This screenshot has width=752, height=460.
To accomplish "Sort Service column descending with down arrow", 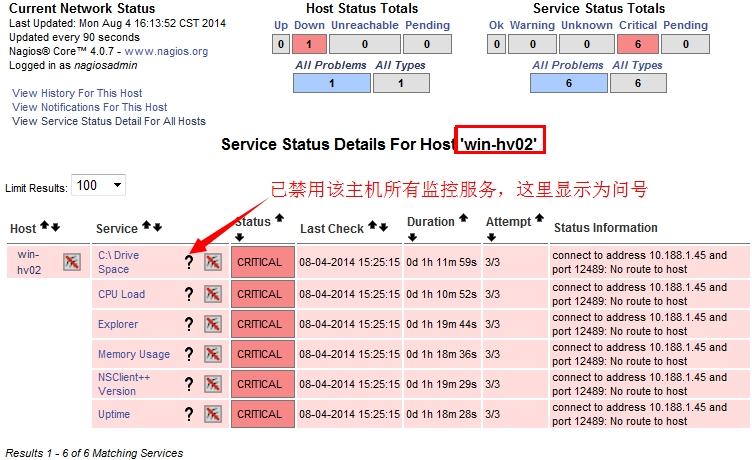I will [x=157, y=227].
